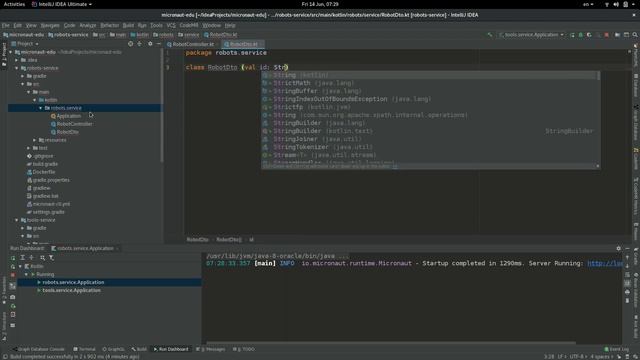This screenshot has height=360, width=640.
Task: Open Application file in project tree
Action: point(69,116)
